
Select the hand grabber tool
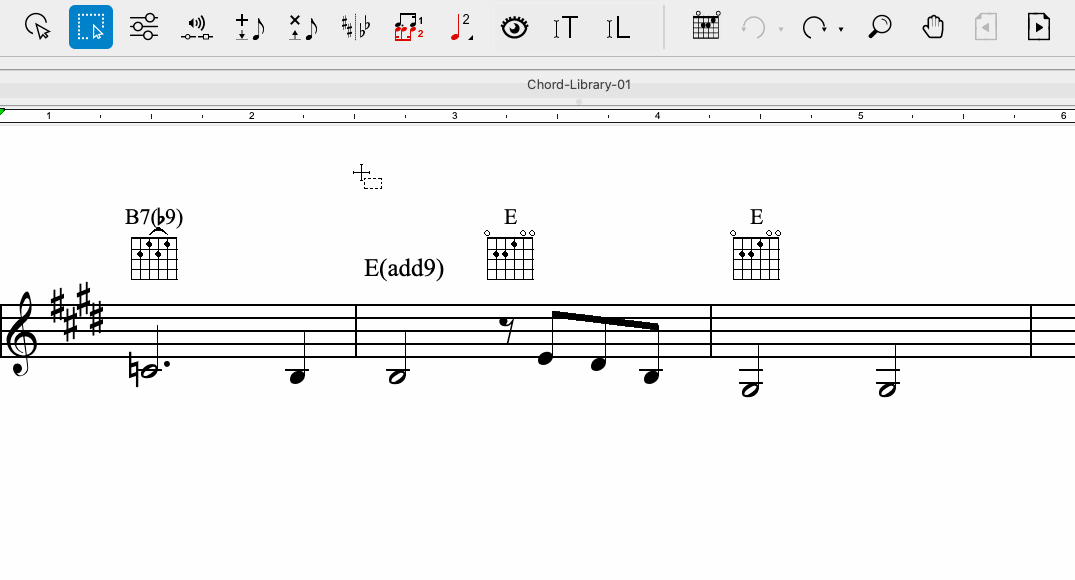932,27
